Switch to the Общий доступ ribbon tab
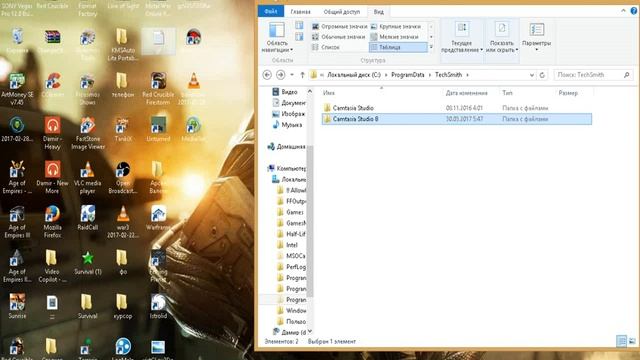Image resolution: width=640 pixels, height=360 pixels. click(x=342, y=12)
